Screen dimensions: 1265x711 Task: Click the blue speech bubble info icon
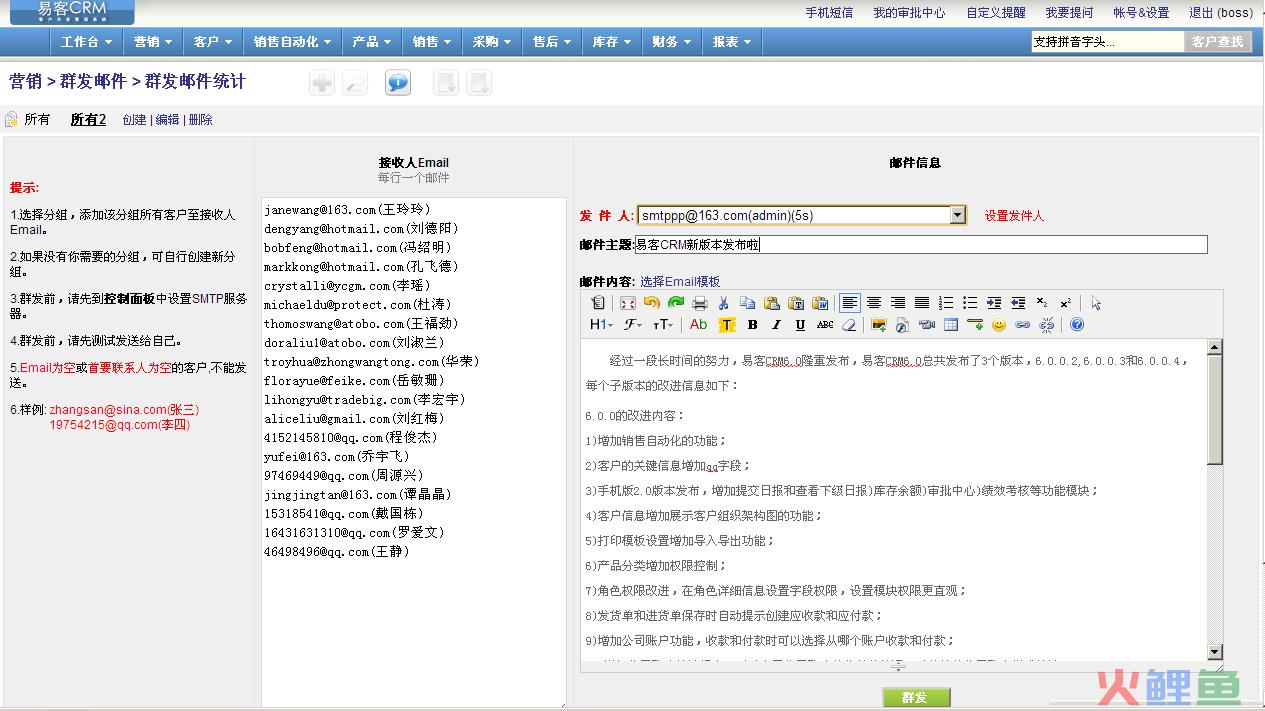[x=398, y=83]
